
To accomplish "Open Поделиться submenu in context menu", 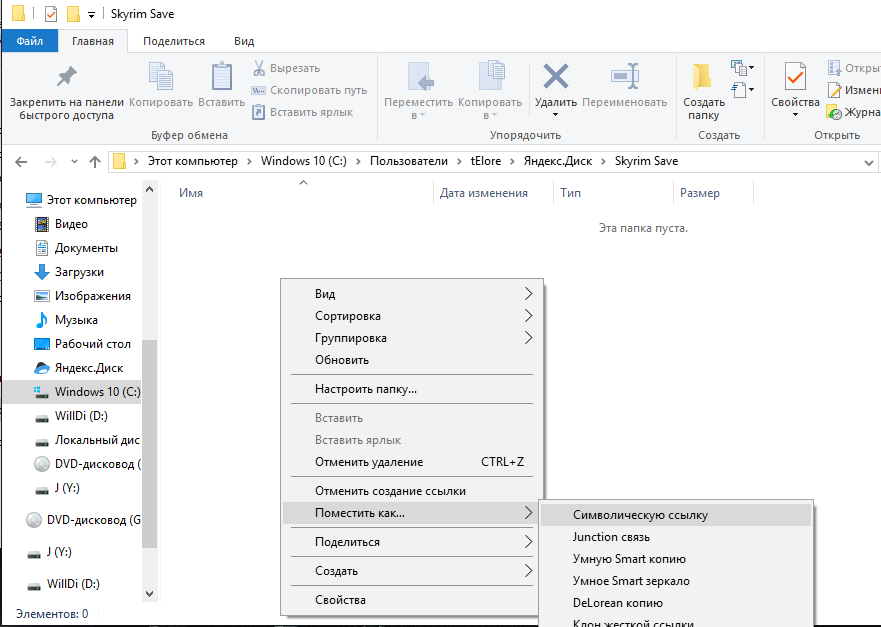I will pyautogui.click(x=412, y=542).
